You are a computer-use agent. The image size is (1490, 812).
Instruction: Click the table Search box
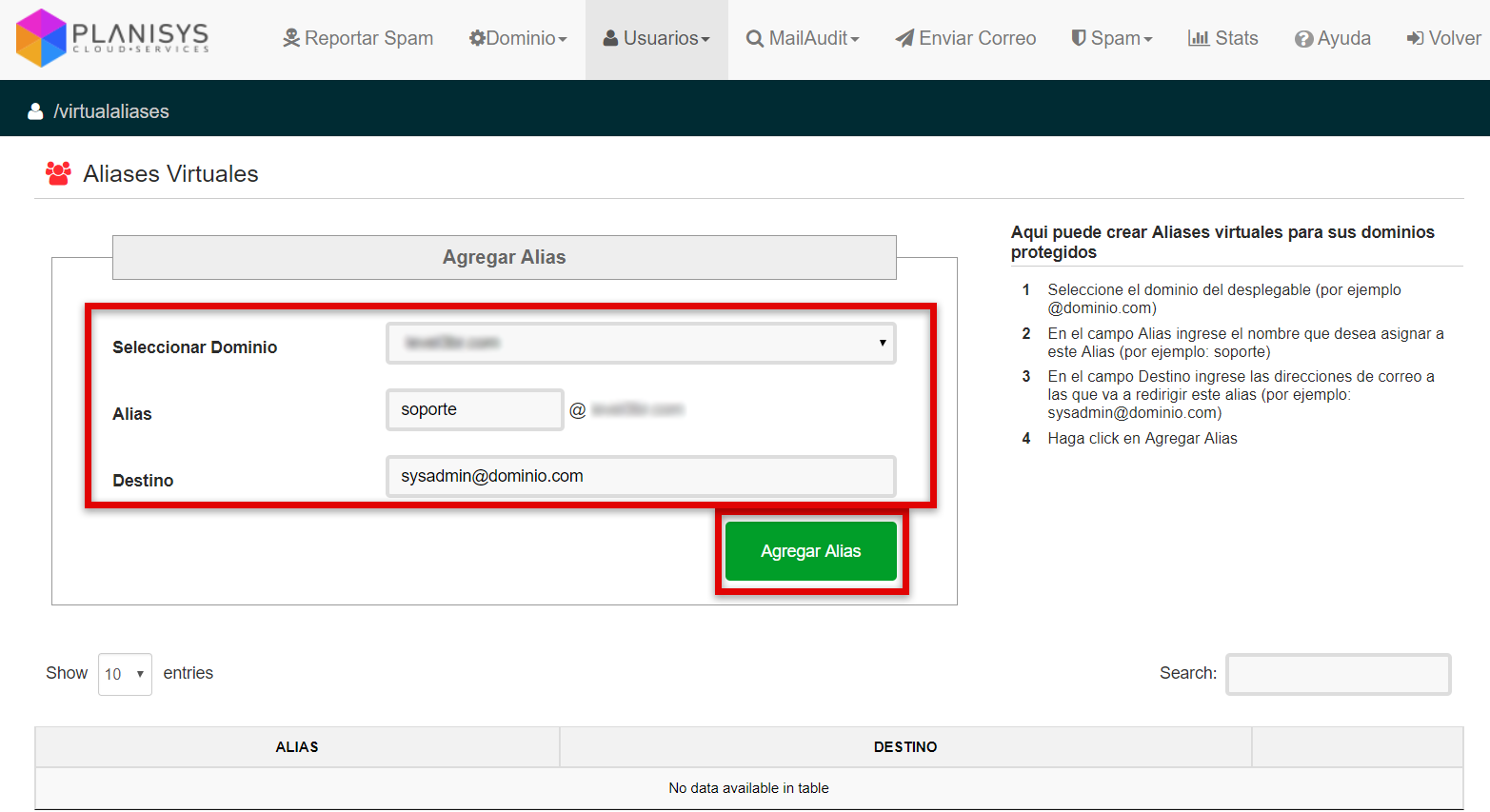[x=1338, y=674]
